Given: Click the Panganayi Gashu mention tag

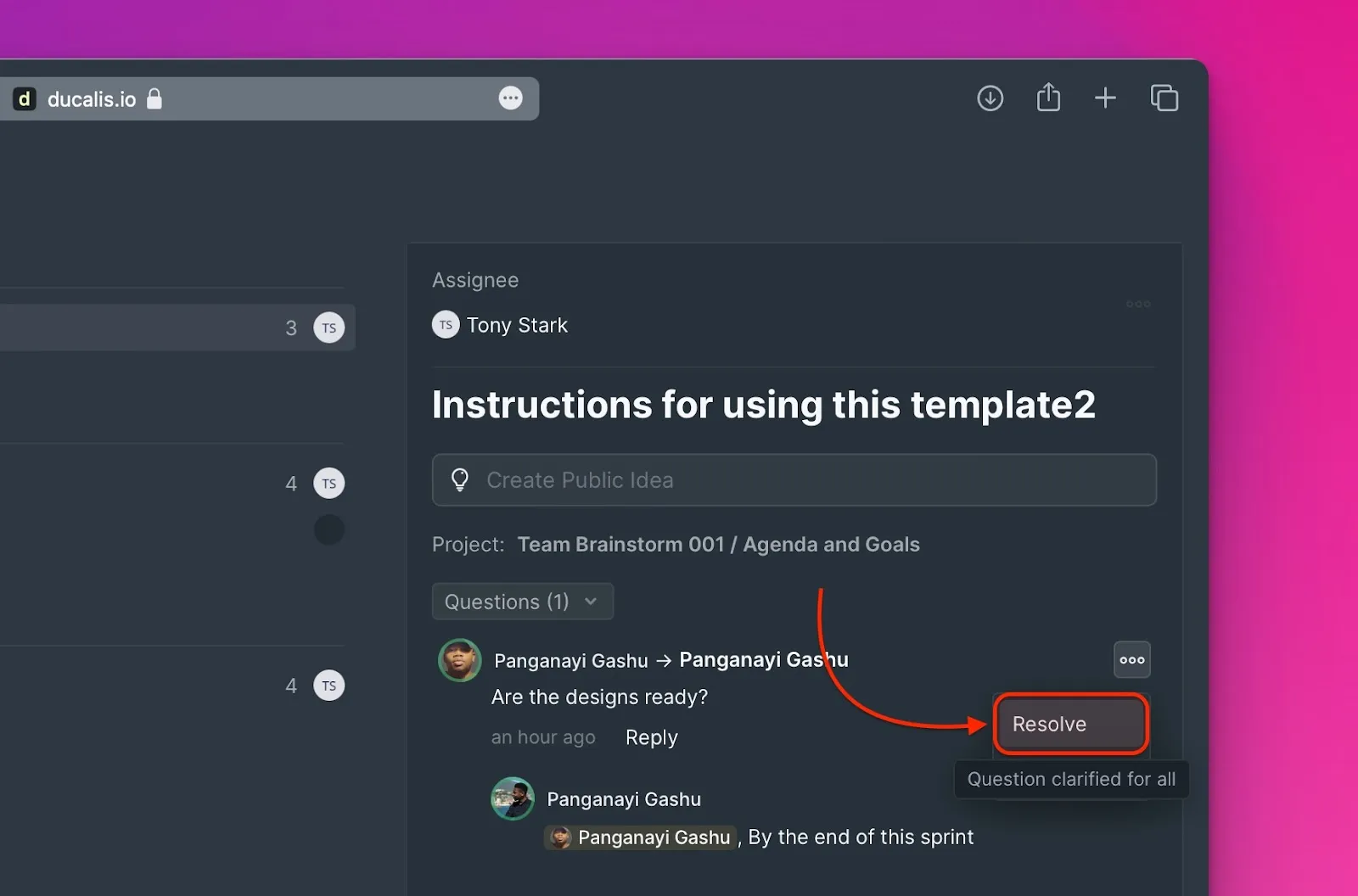Looking at the screenshot, I should (x=641, y=837).
